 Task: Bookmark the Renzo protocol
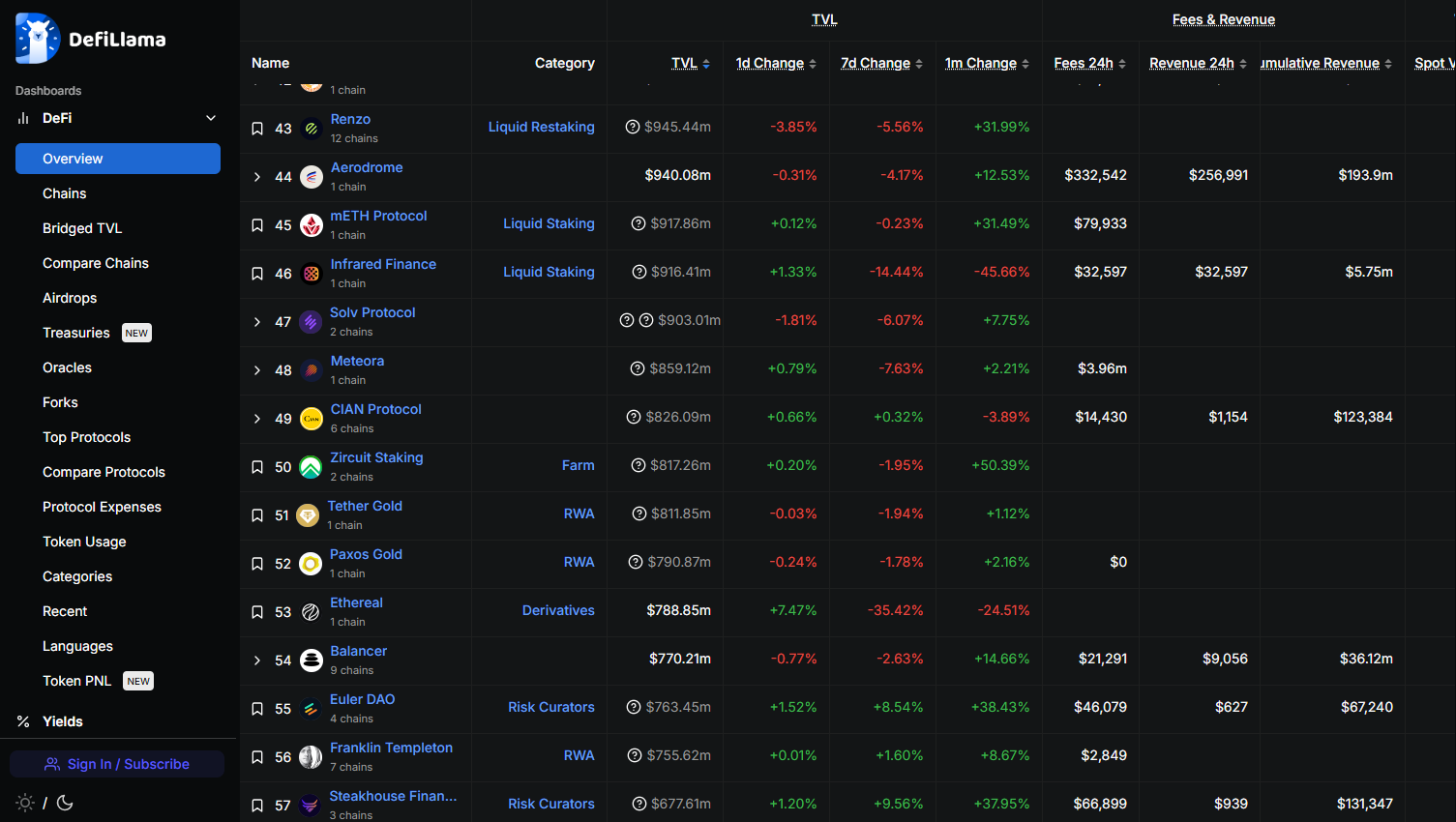pyautogui.click(x=257, y=129)
